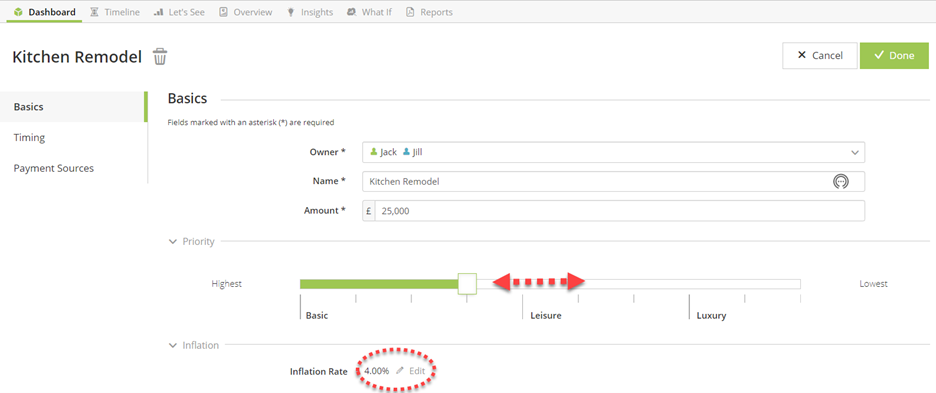This screenshot has height=393, width=936.
Task: Click the Timeline hourglass icon
Action: pos(94,12)
